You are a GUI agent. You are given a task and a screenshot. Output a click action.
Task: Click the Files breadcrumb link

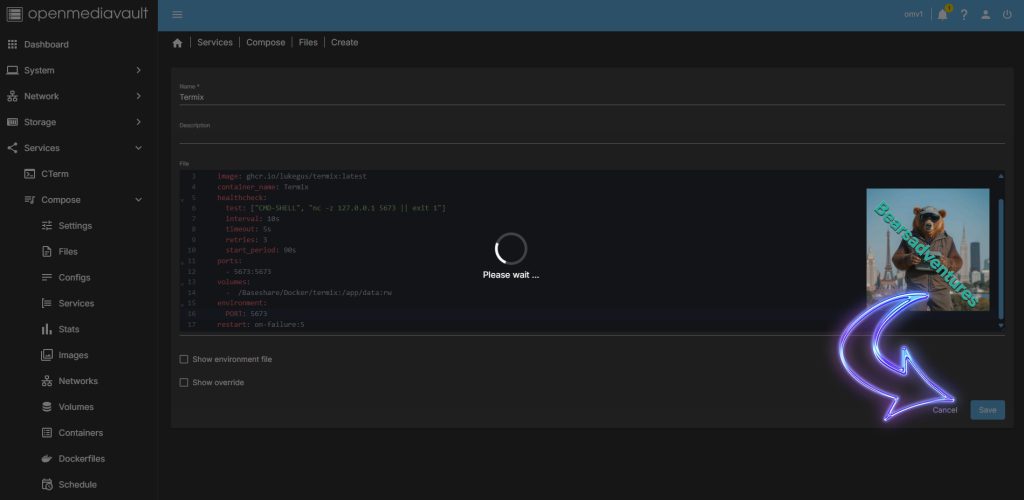(x=308, y=43)
